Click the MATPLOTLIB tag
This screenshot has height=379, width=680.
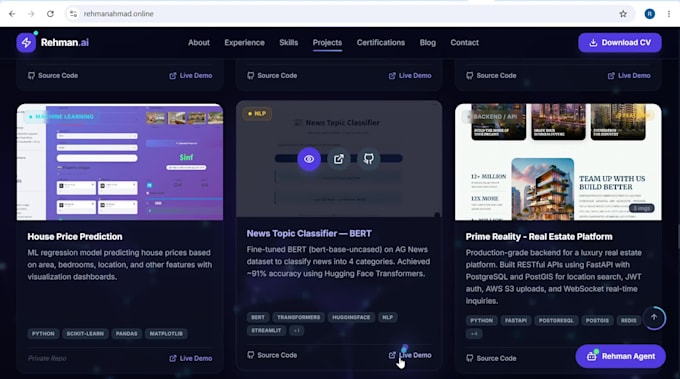[x=166, y=333]
